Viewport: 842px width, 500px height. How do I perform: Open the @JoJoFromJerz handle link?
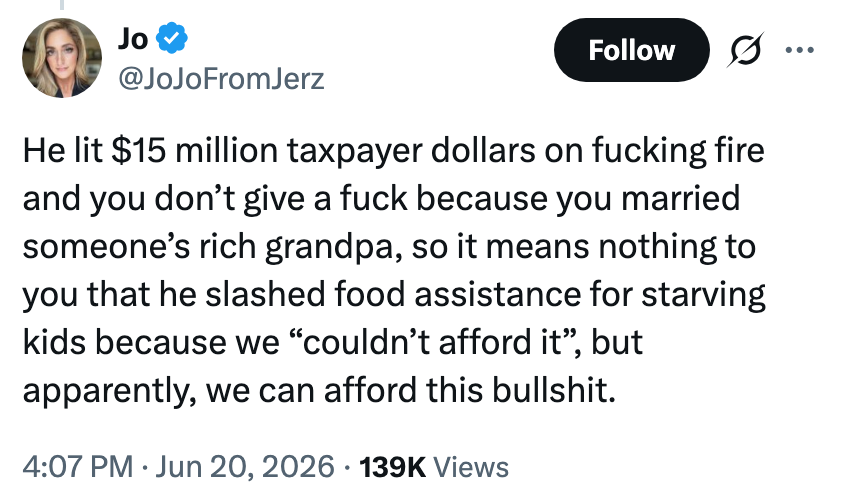(x=221, y=78)
